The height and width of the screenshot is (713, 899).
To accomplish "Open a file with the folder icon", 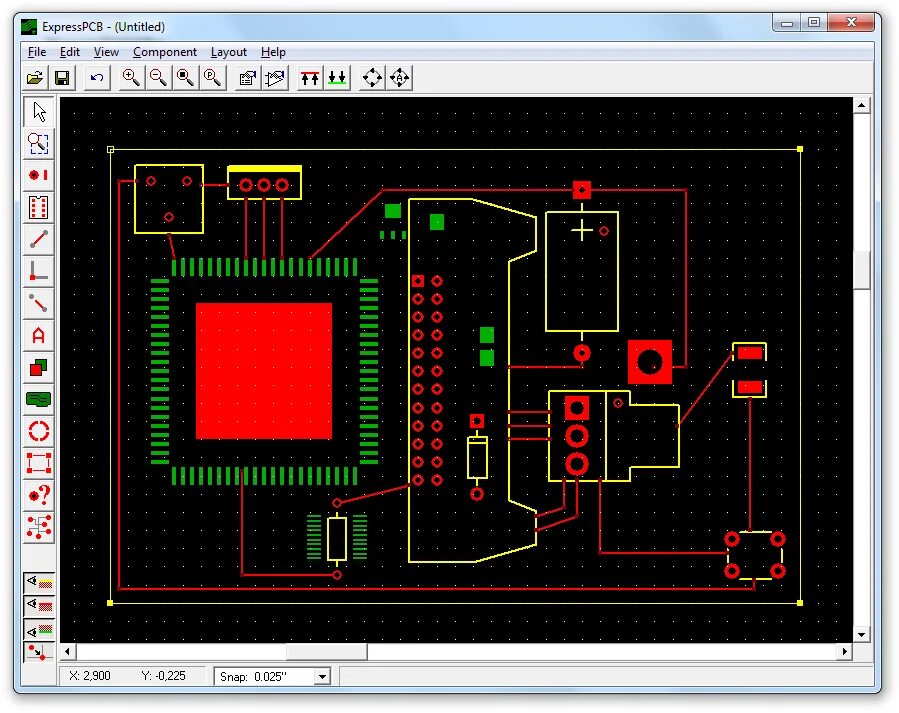I will (x=35, y=77).
